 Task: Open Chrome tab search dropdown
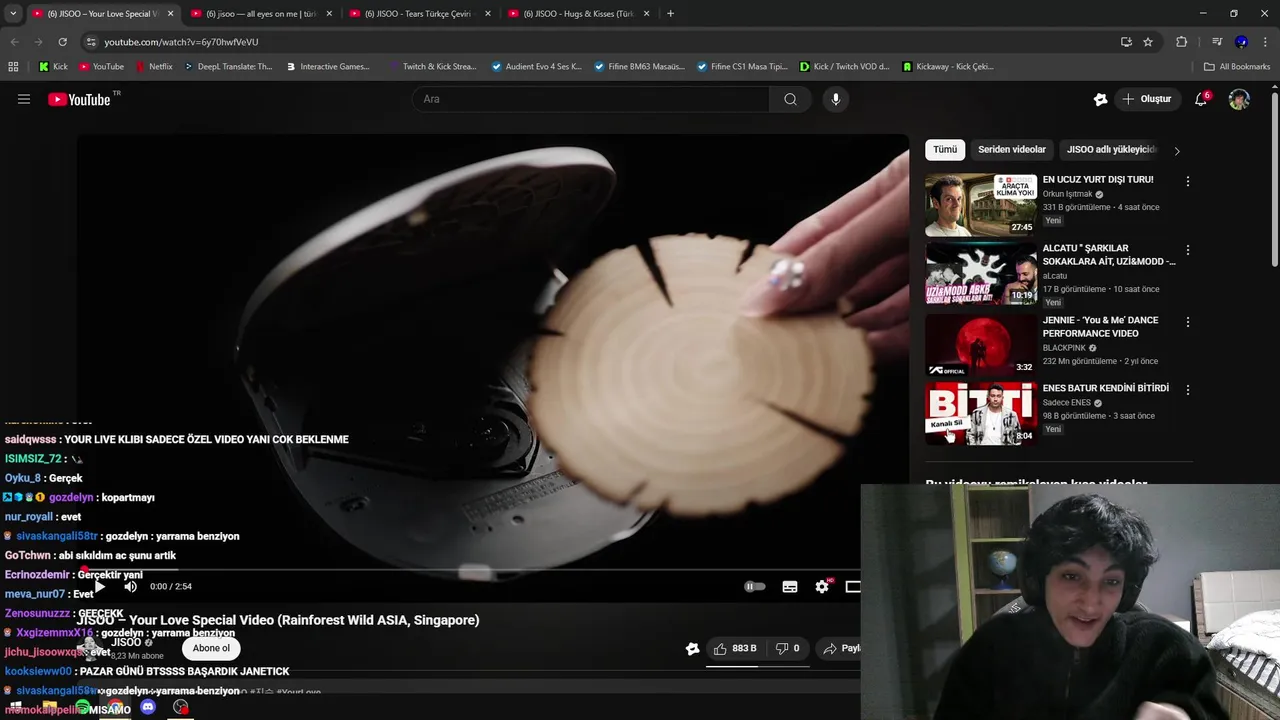click(13, 14)
